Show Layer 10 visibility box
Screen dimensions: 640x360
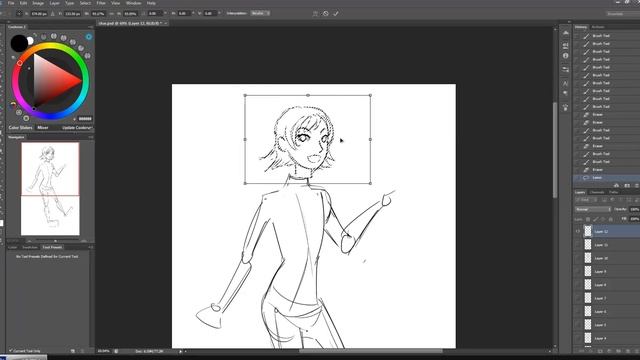point(578,258)
